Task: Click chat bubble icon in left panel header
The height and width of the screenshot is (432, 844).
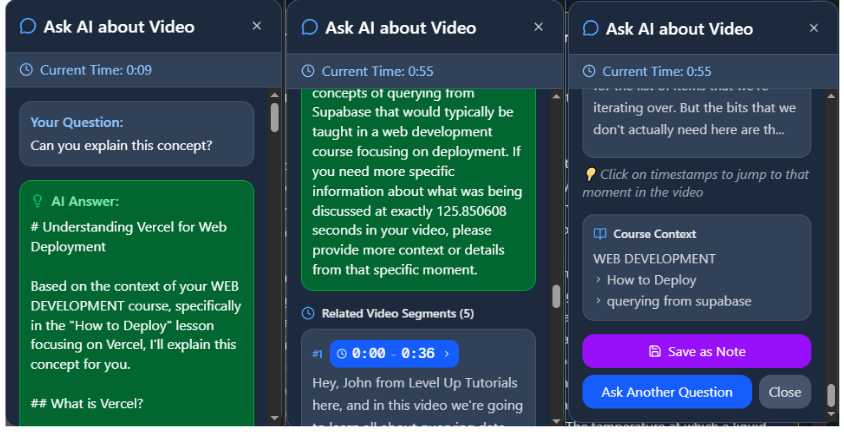Action: coord(28,26)
